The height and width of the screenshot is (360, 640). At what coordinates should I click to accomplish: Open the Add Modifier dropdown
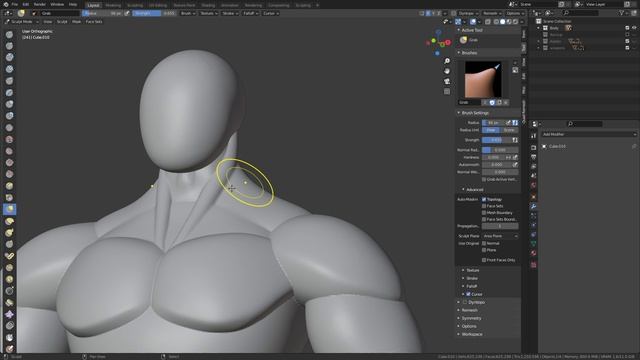589,134
